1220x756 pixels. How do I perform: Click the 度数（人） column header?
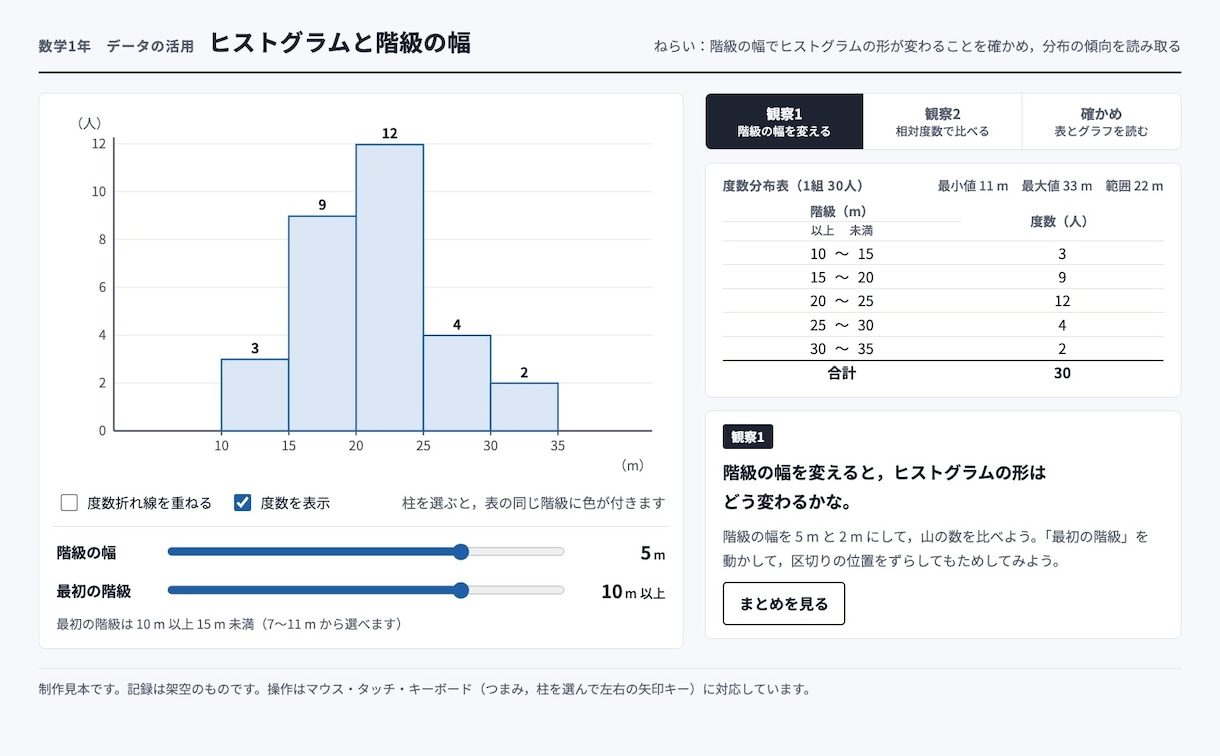click(x=1062, y=221)
